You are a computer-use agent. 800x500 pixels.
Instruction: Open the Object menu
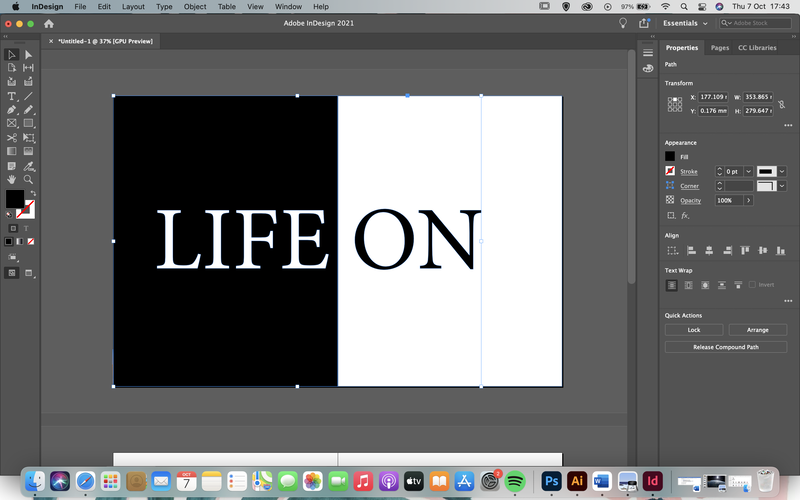pos(195,7)
